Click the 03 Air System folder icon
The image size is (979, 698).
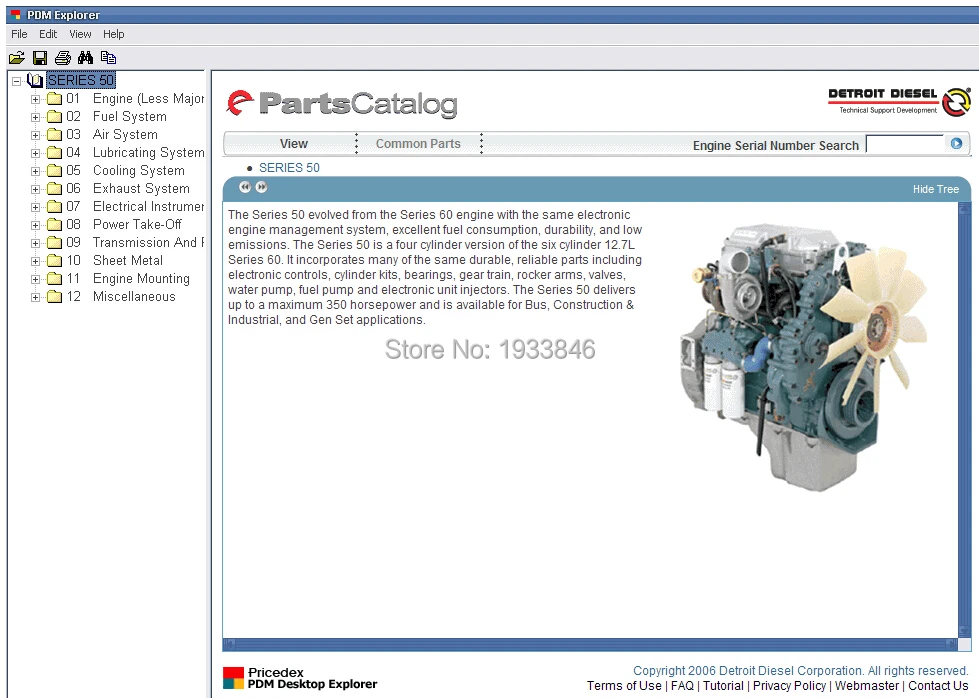click(55, 135)
